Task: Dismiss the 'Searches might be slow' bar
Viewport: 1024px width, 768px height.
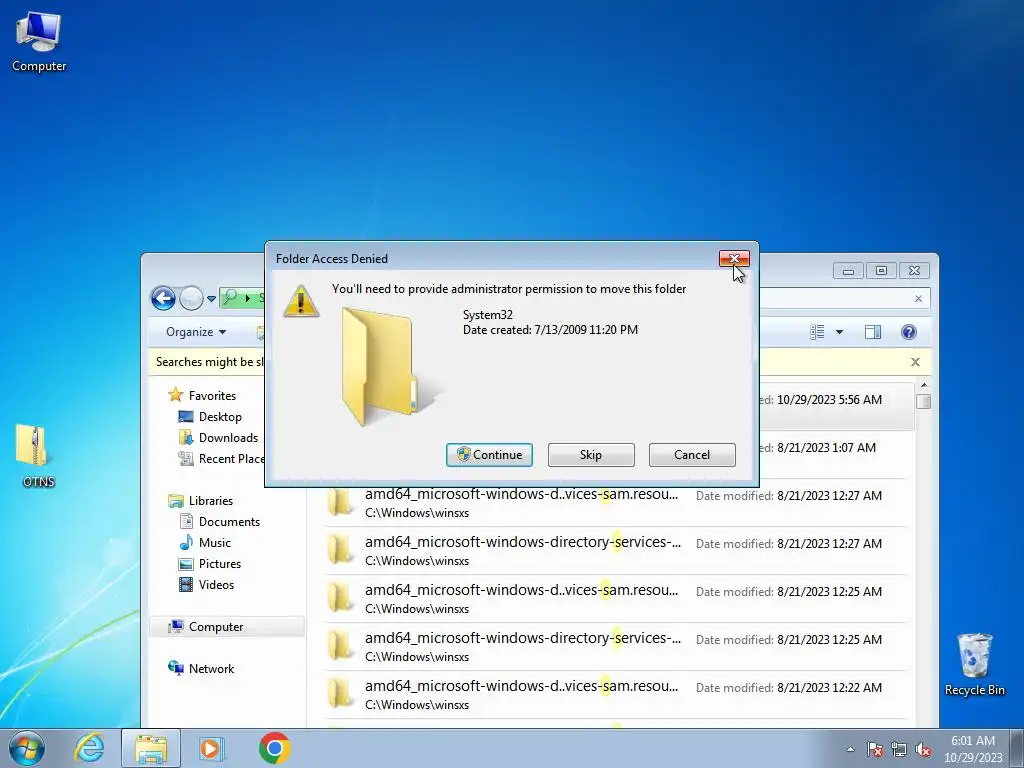Action: pos(915,362)
